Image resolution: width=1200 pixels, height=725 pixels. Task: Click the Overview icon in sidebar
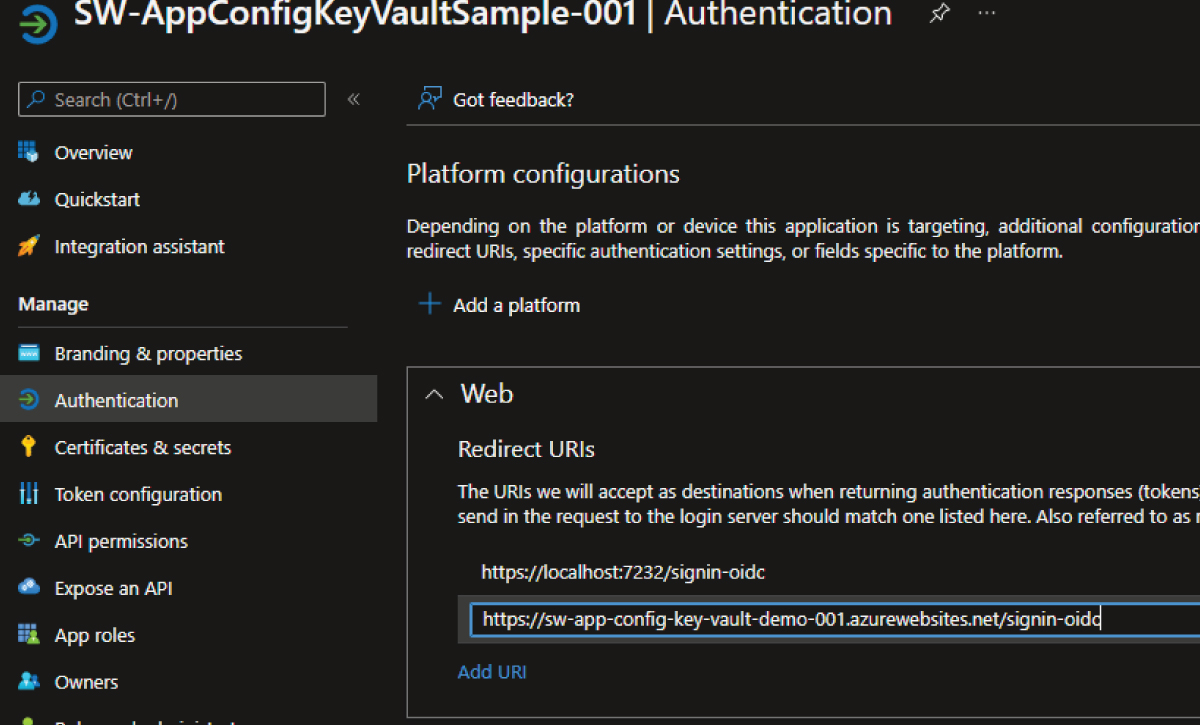click(28, 152)
